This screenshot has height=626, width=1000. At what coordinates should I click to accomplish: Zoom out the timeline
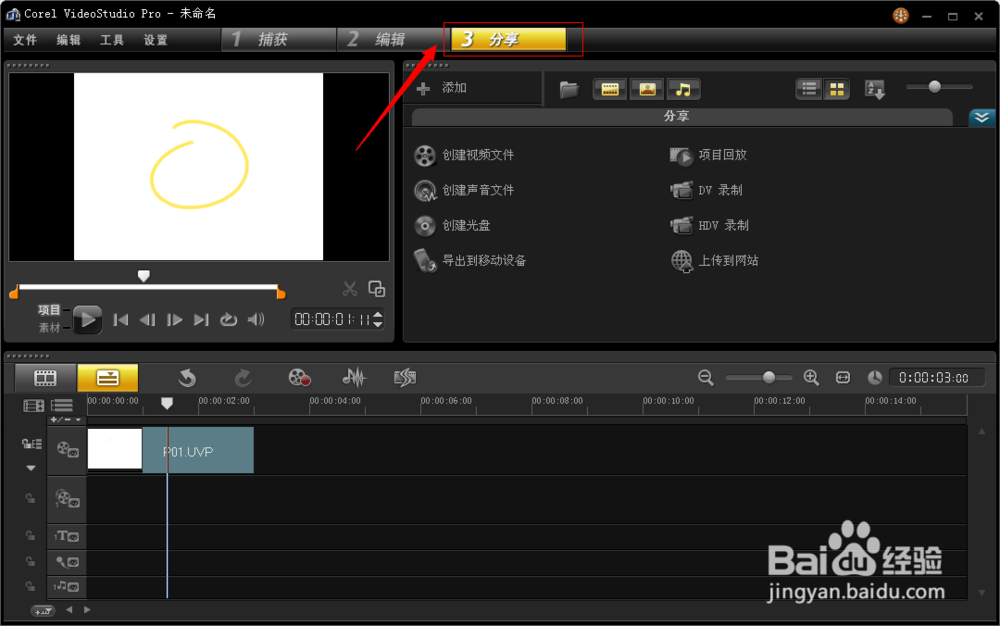[x=705, y=377]
